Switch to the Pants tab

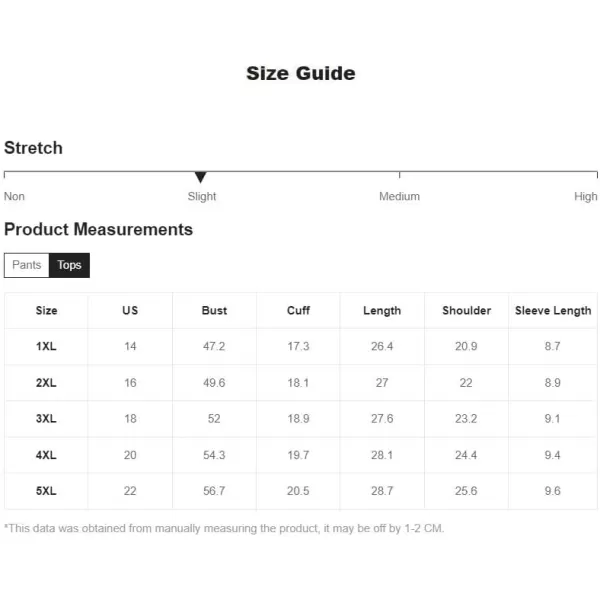pyautogui.click(x=26, y=265)
